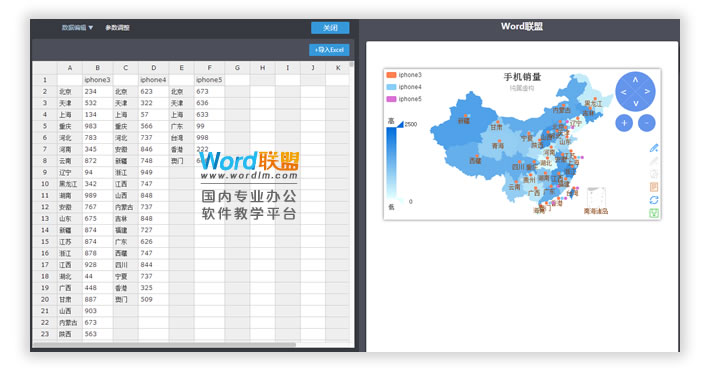Select cell with value 623
The width and height of the screenshot is (710, 379).
point(154,91)
